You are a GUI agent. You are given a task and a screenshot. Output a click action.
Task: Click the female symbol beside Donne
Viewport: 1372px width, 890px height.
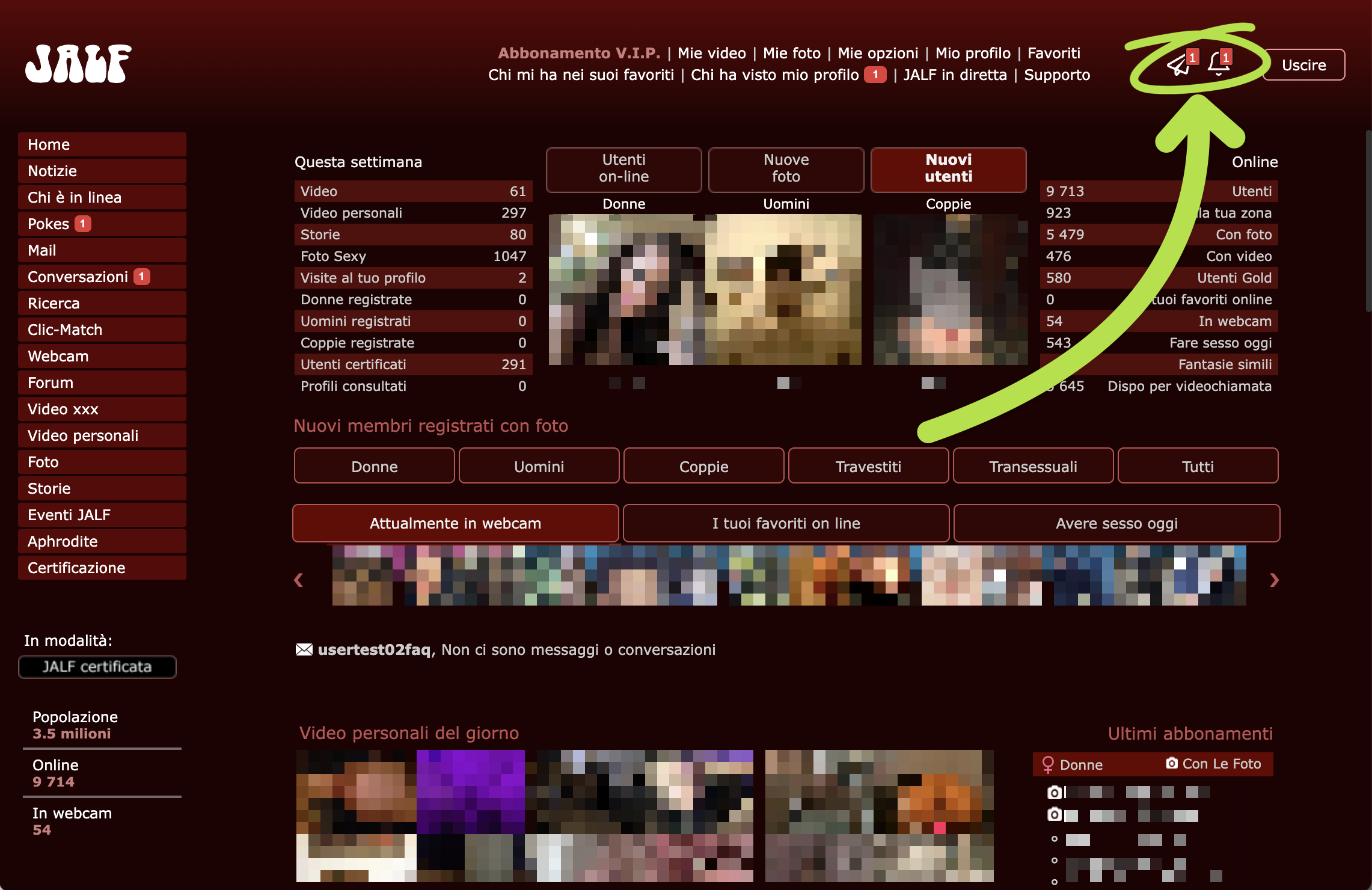(1048, 764)
